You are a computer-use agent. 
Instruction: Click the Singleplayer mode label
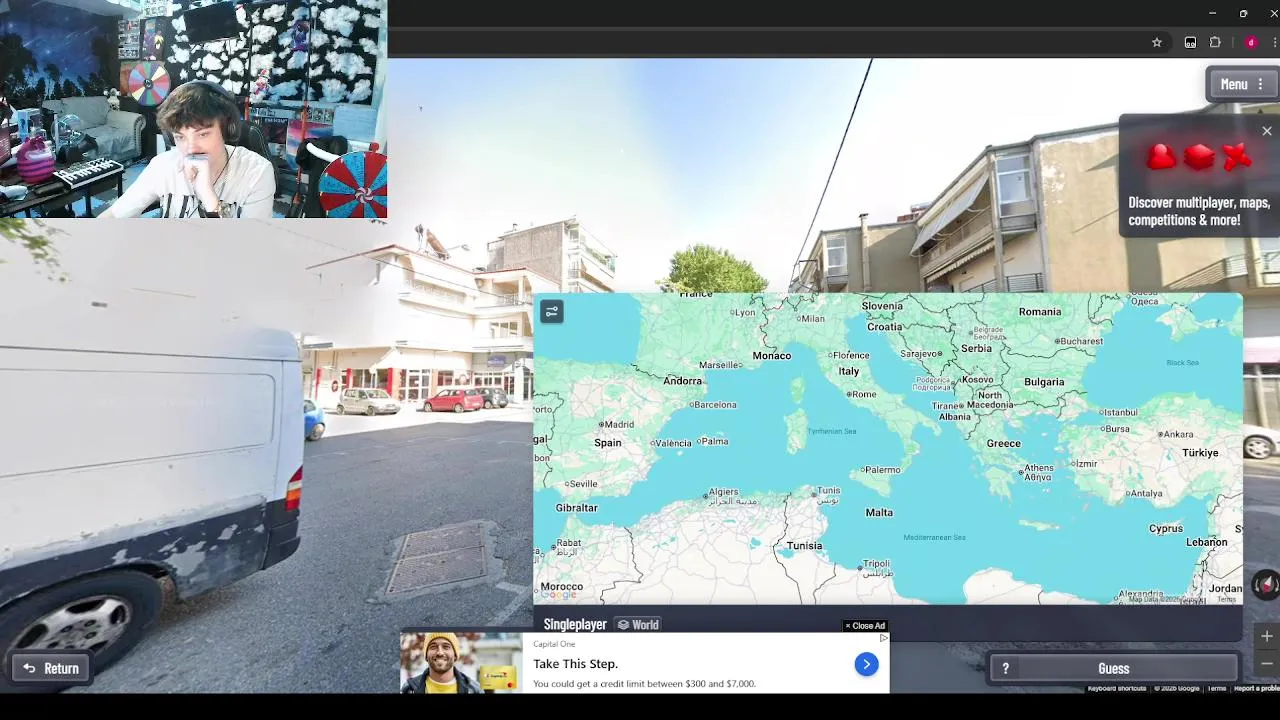575,625
